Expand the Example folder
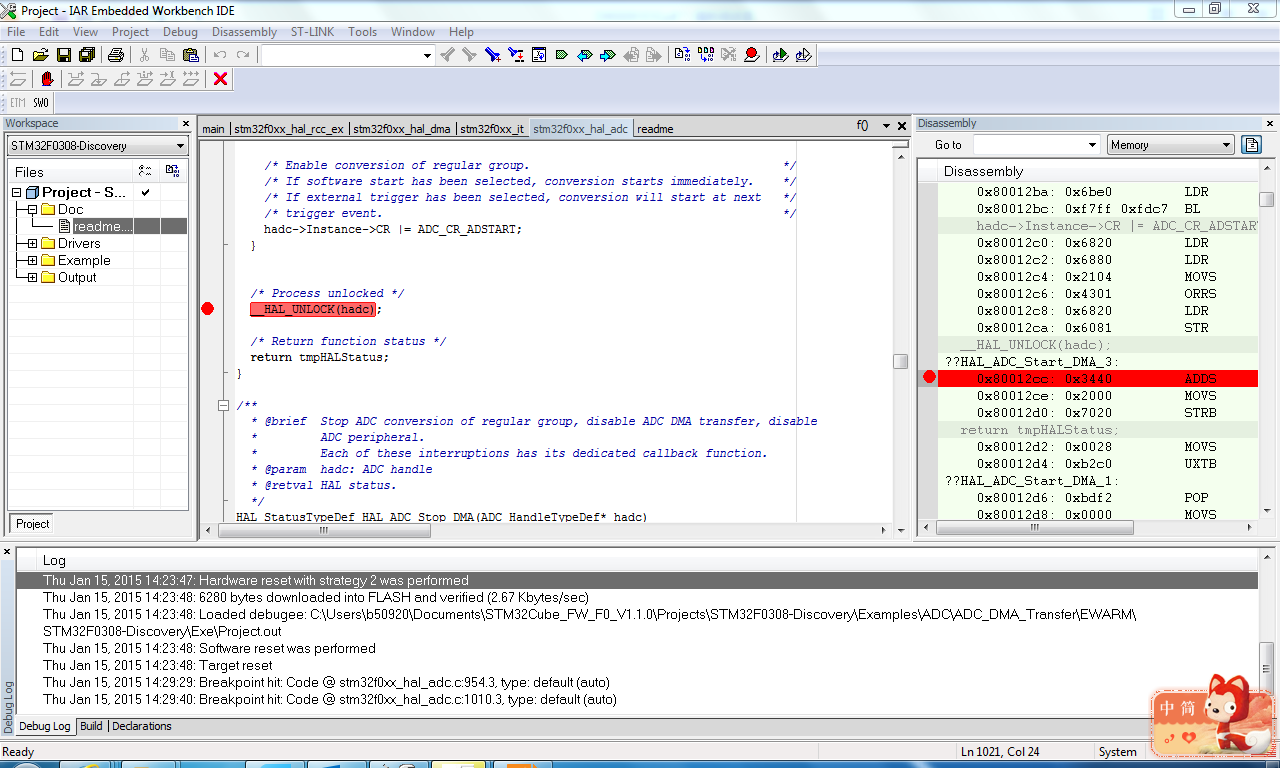This screenshot has height=768, width=1280. [x=32, y=260]
